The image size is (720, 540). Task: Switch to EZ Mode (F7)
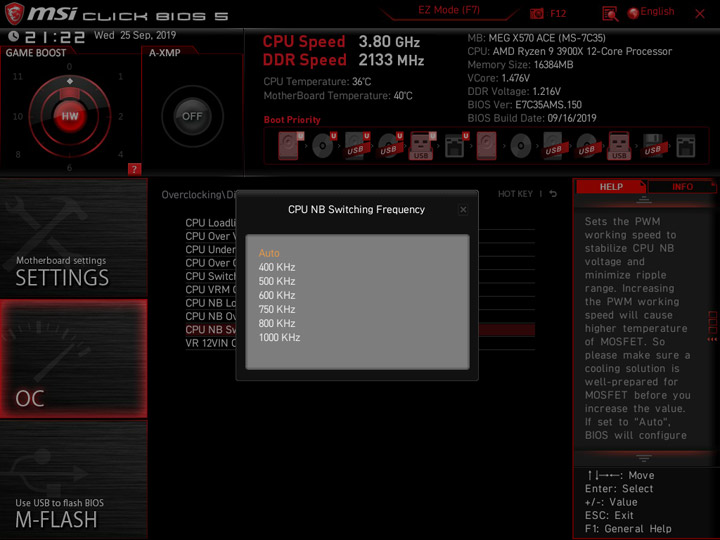(x=449, y=10)
